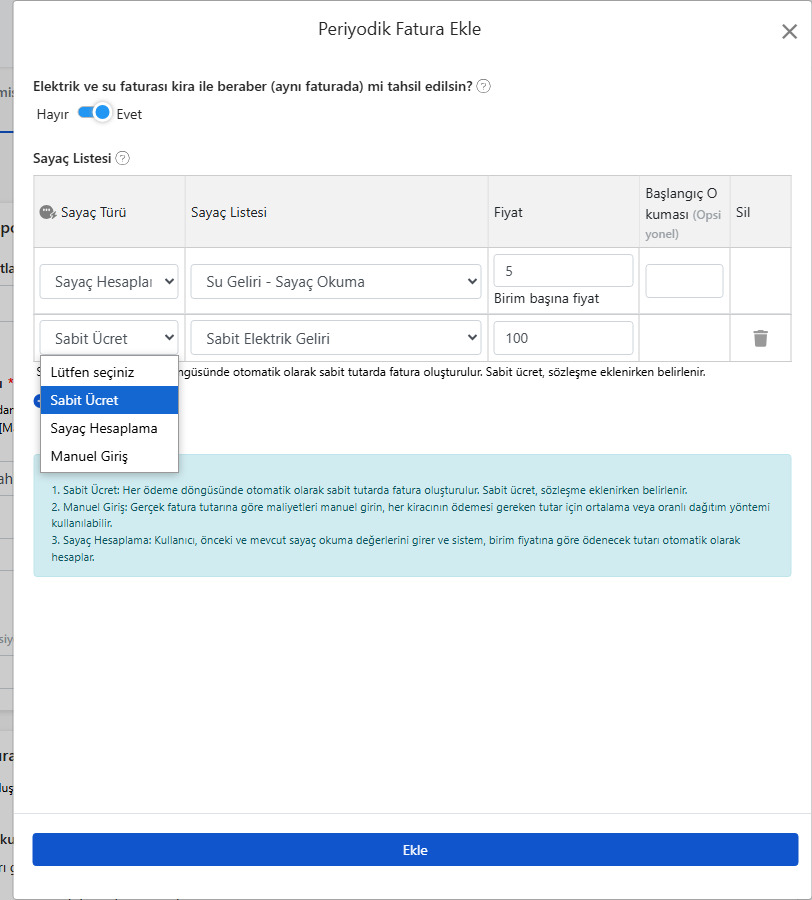The width and height of the screenshot is (812, 900).
Task: Open the Sayaç Hesaplama type dropdown in first row
Action: [x=109, y=281]
